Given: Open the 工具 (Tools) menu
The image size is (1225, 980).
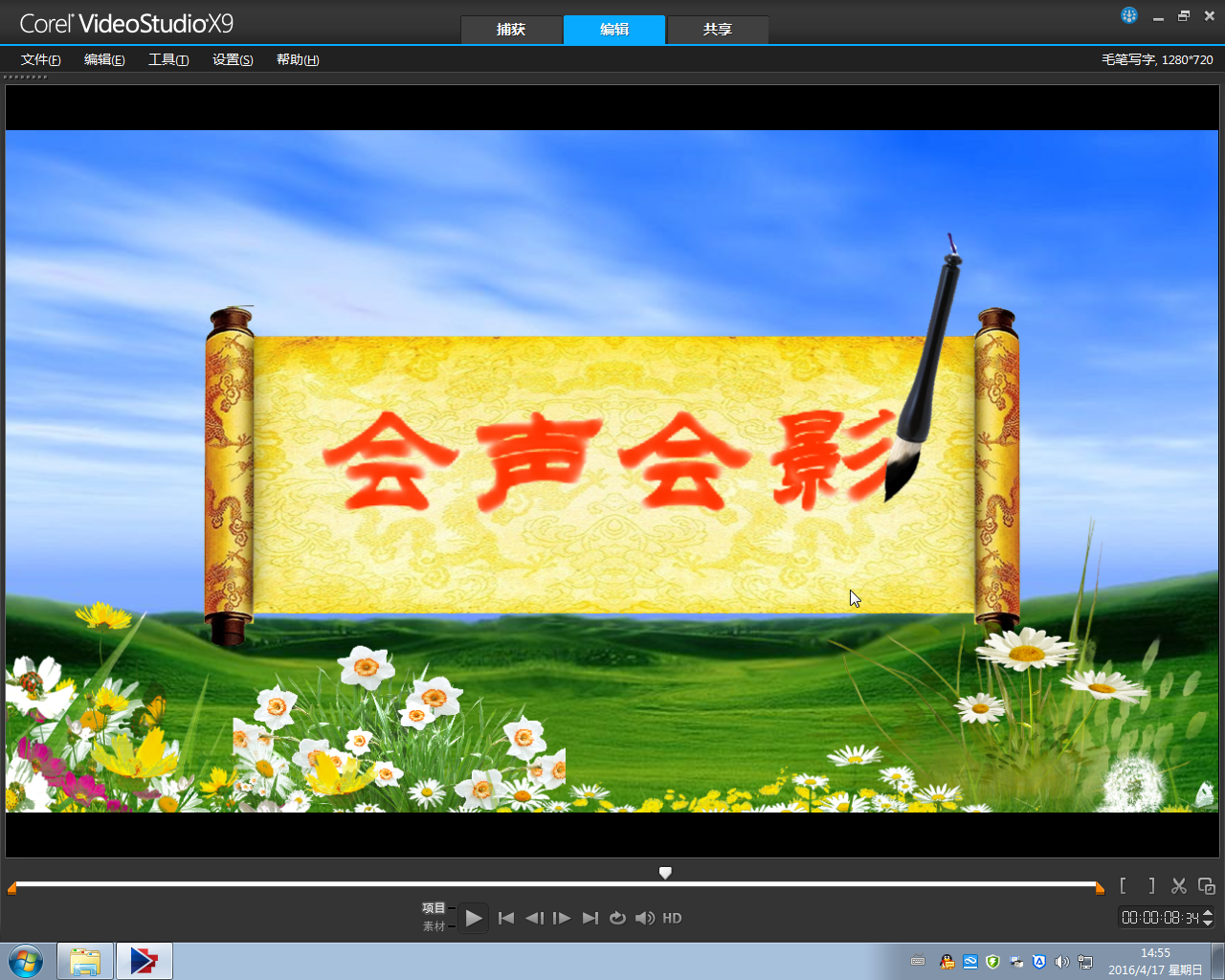Looking at the screenshot, I should tap(168, 59).
